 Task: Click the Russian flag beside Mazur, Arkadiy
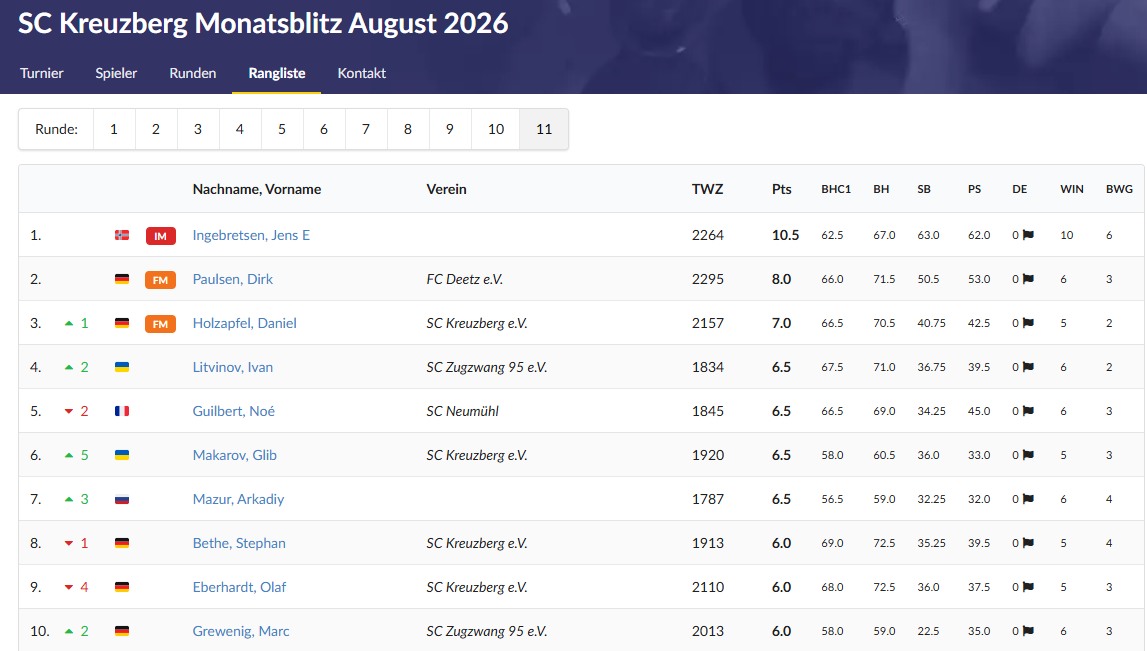coord(122,499)
